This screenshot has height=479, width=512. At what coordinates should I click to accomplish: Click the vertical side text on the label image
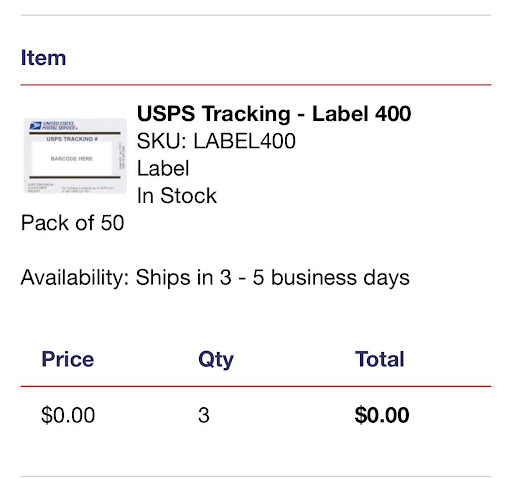pos(121,157)
